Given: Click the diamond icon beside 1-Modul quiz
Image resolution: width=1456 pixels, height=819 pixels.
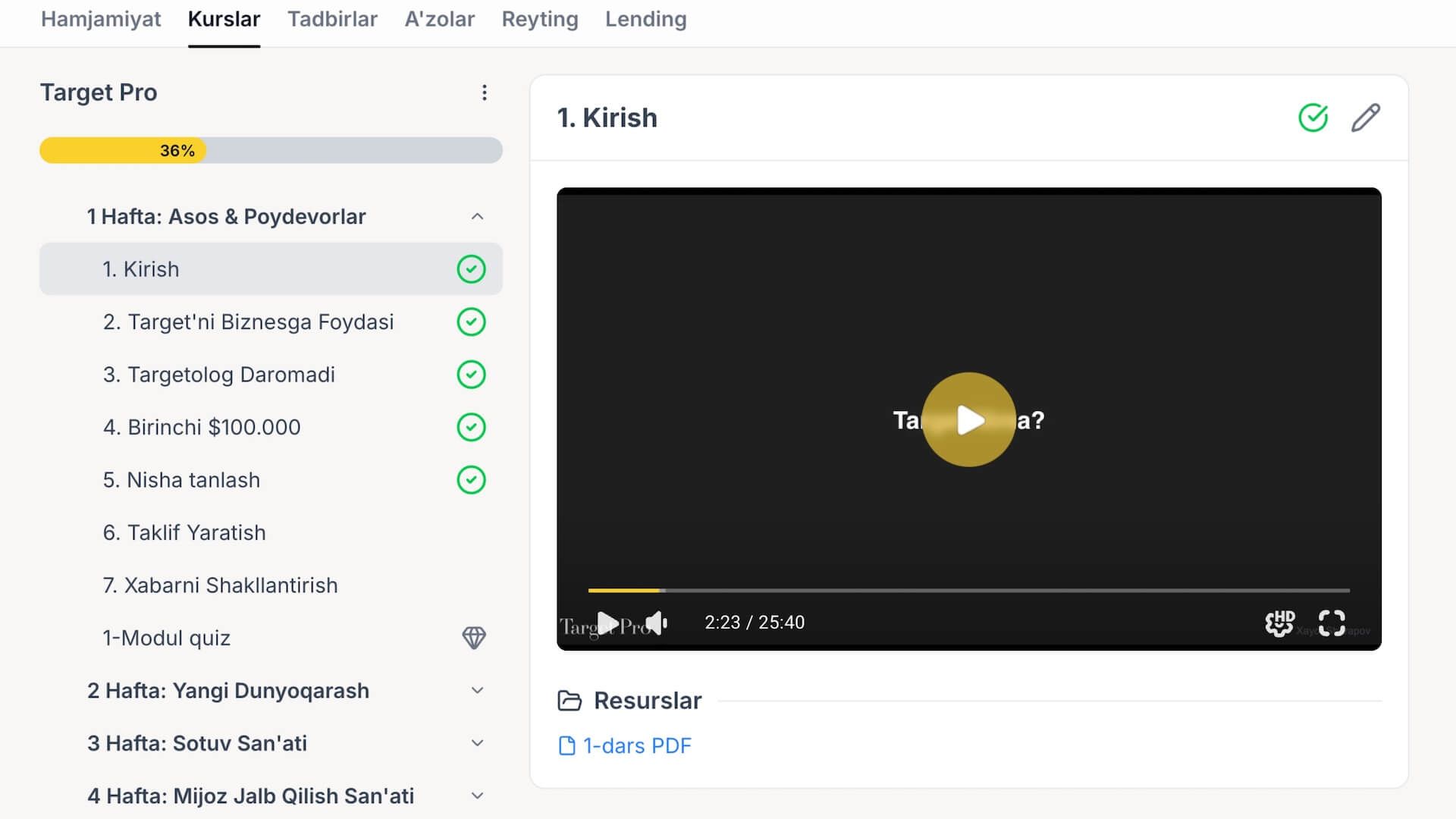Looking at the screenshot, I should [x=474, y=638].
